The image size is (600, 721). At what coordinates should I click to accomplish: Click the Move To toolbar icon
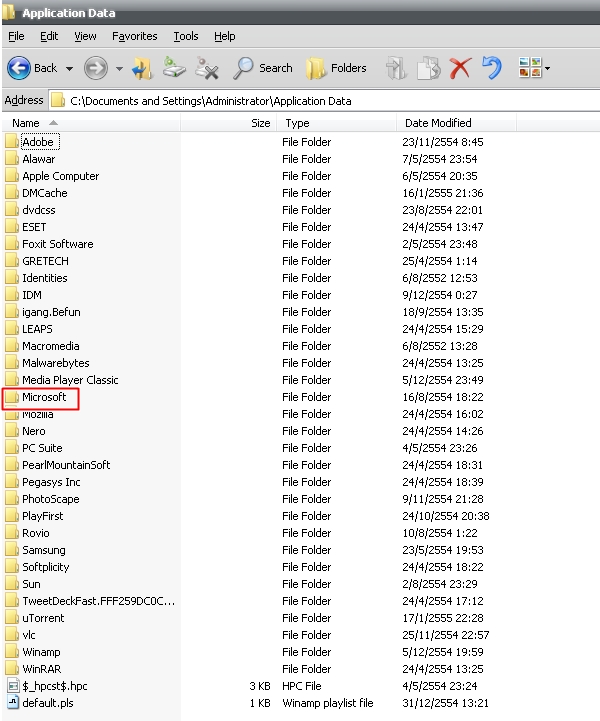point(396,68)
